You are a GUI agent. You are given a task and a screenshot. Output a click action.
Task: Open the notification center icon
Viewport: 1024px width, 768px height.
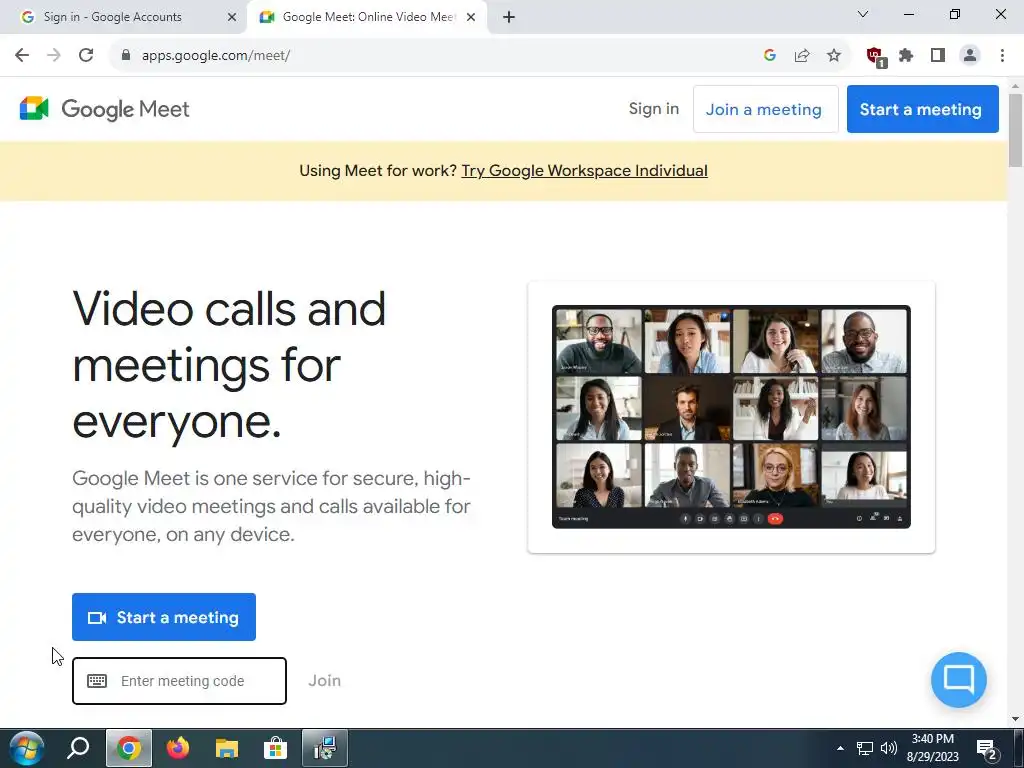tap(987, 749)
